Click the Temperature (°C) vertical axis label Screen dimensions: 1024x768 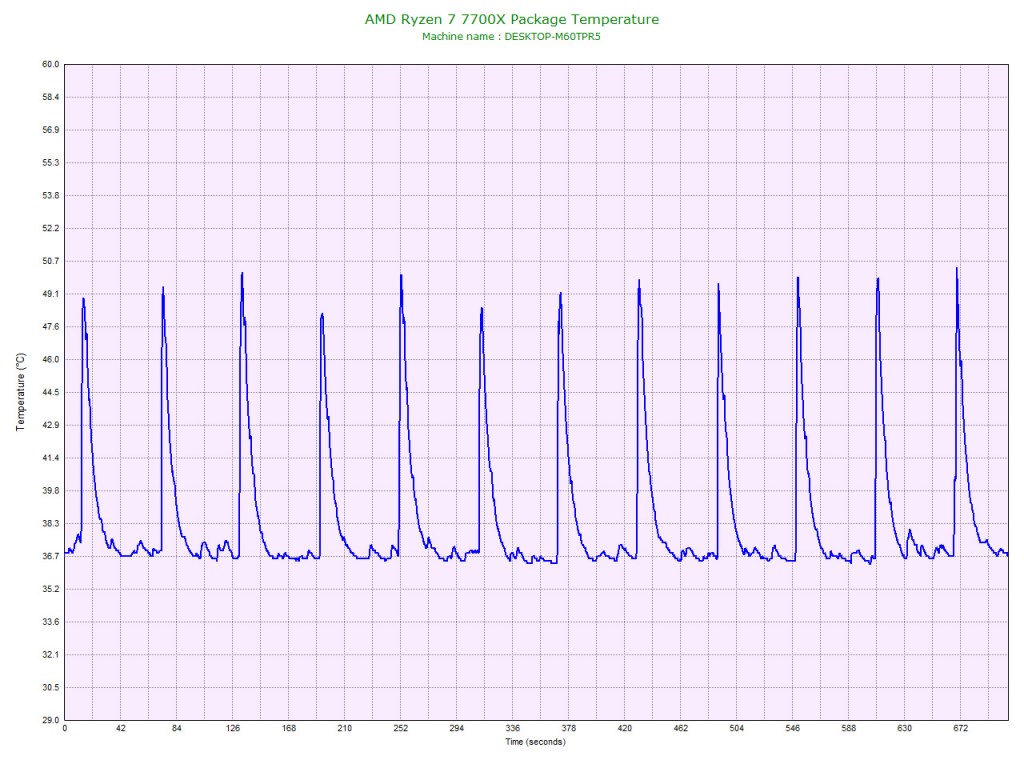click(x=20, y=392)
